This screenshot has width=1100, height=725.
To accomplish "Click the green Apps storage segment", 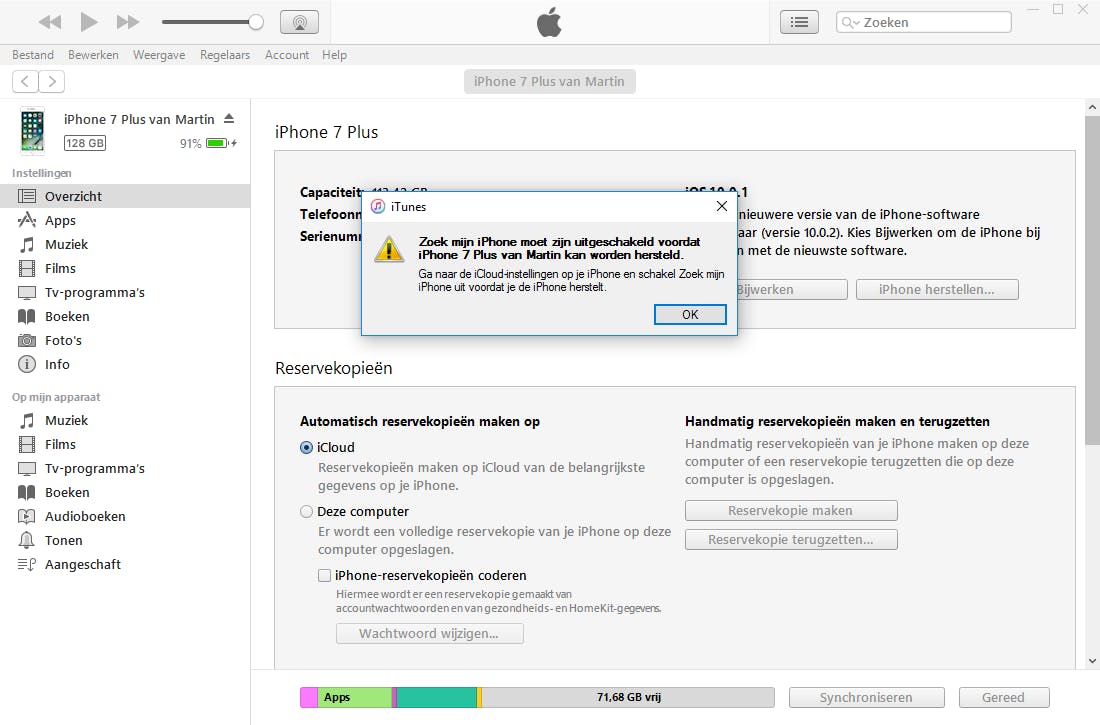I will click(x=356, y=697).
